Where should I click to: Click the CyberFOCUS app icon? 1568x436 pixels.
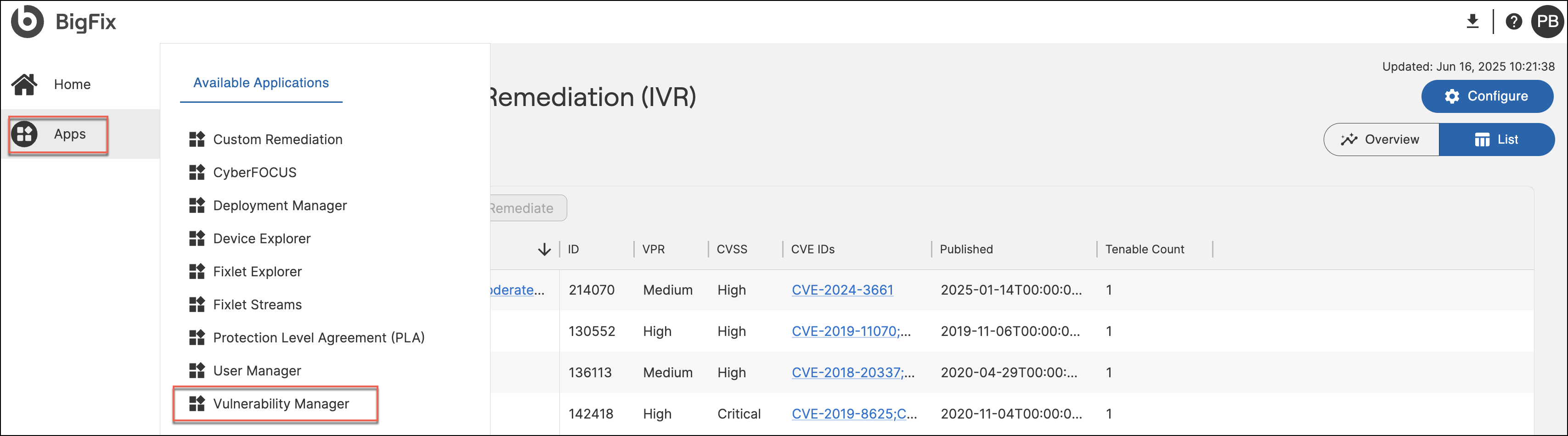(197, 173)
